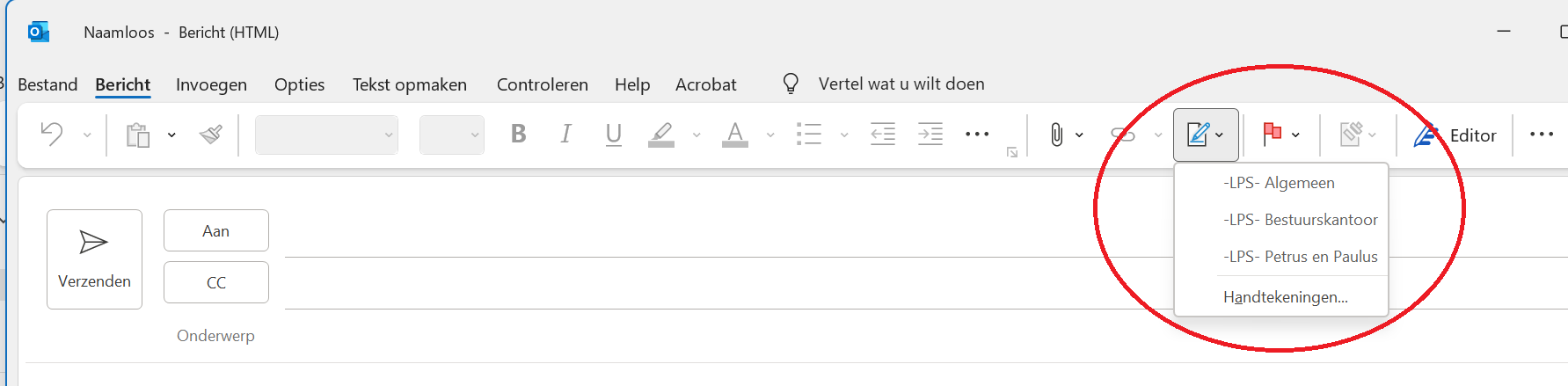Screen dimensions: 1568x386
Task: Toggle italic formatting
Action: click(565, 135)
